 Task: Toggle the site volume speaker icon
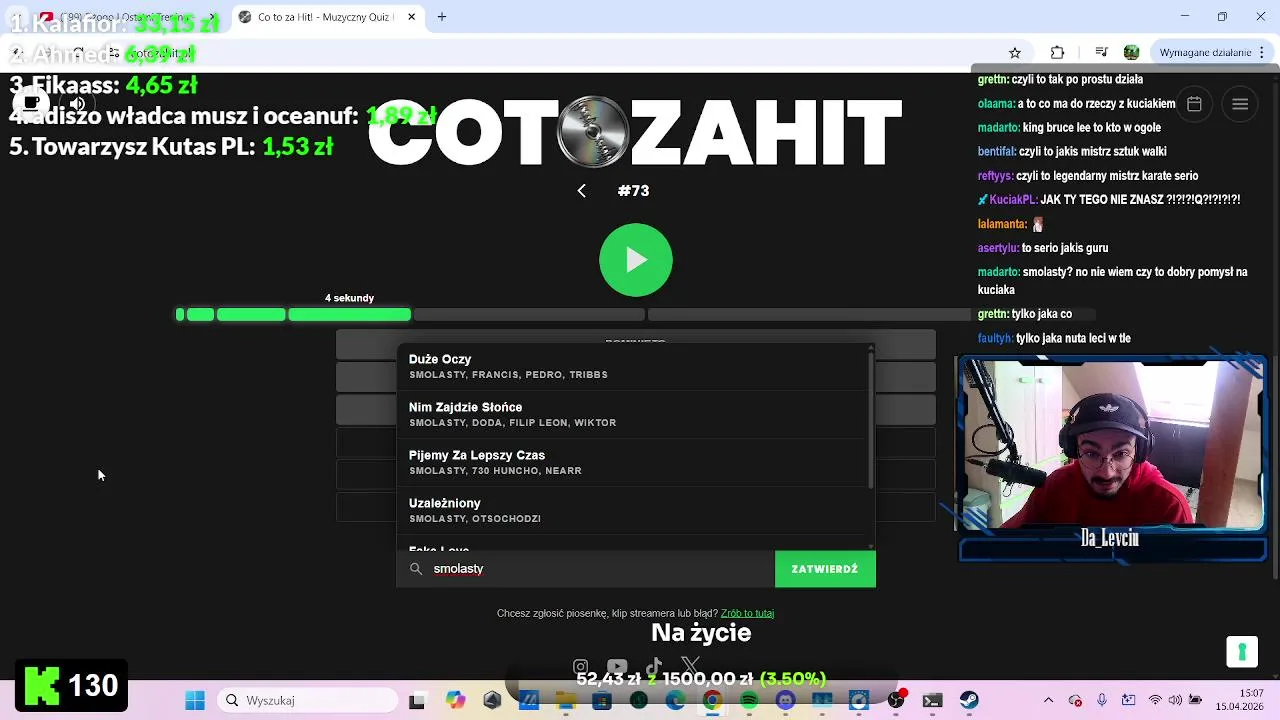(x=77, y=104)
